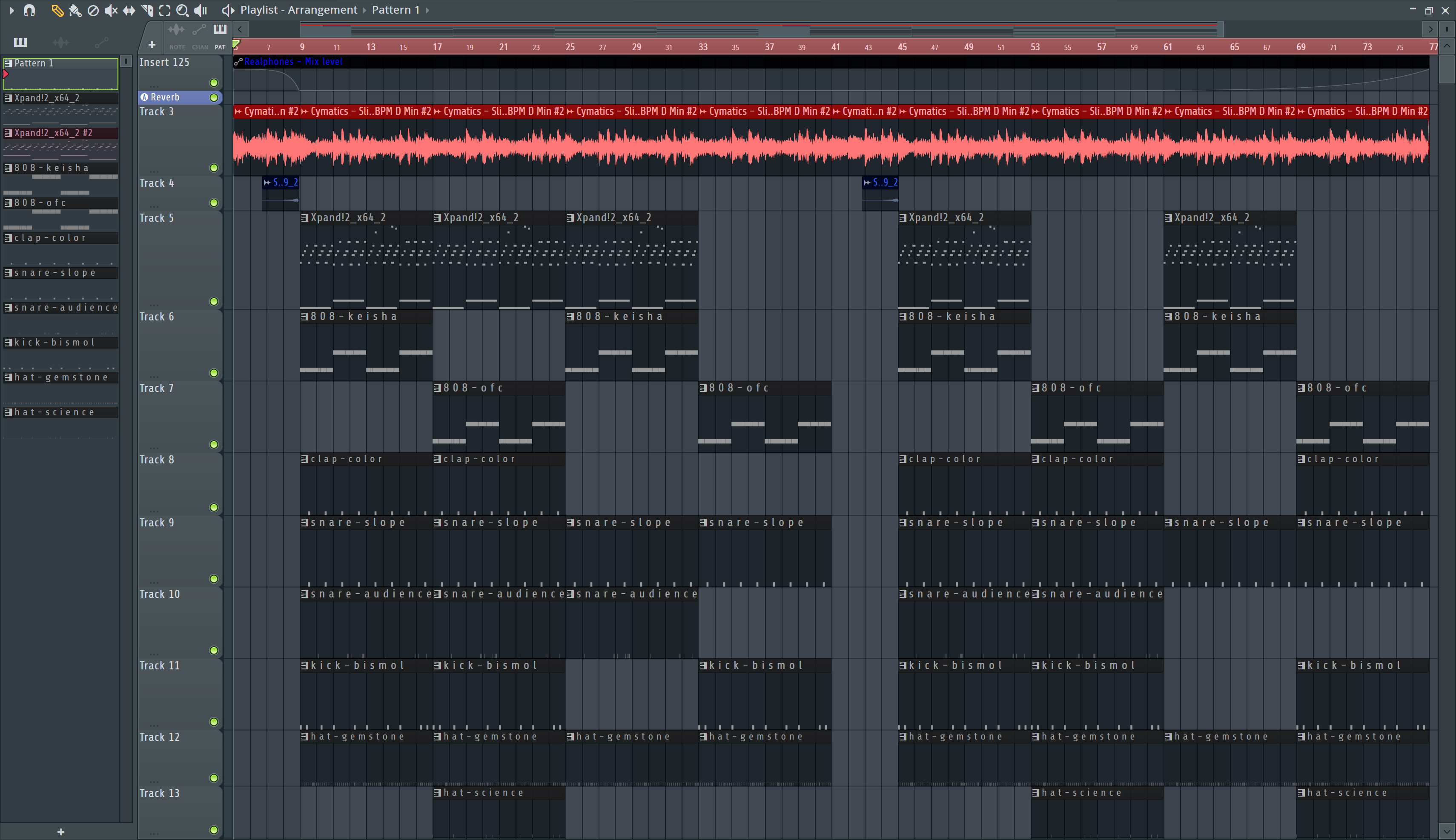
Task: Select the Paint brush tool
Action: [75, 10]
